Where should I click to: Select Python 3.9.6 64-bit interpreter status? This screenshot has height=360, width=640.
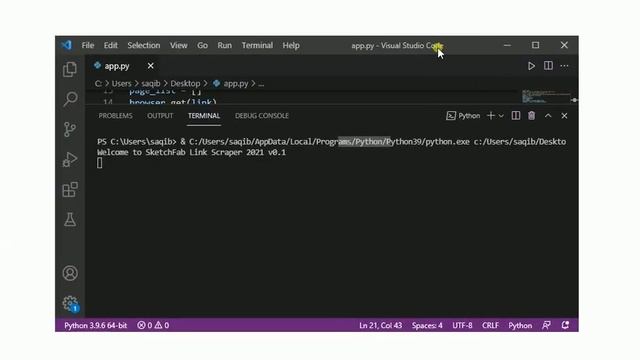[96, 325]
